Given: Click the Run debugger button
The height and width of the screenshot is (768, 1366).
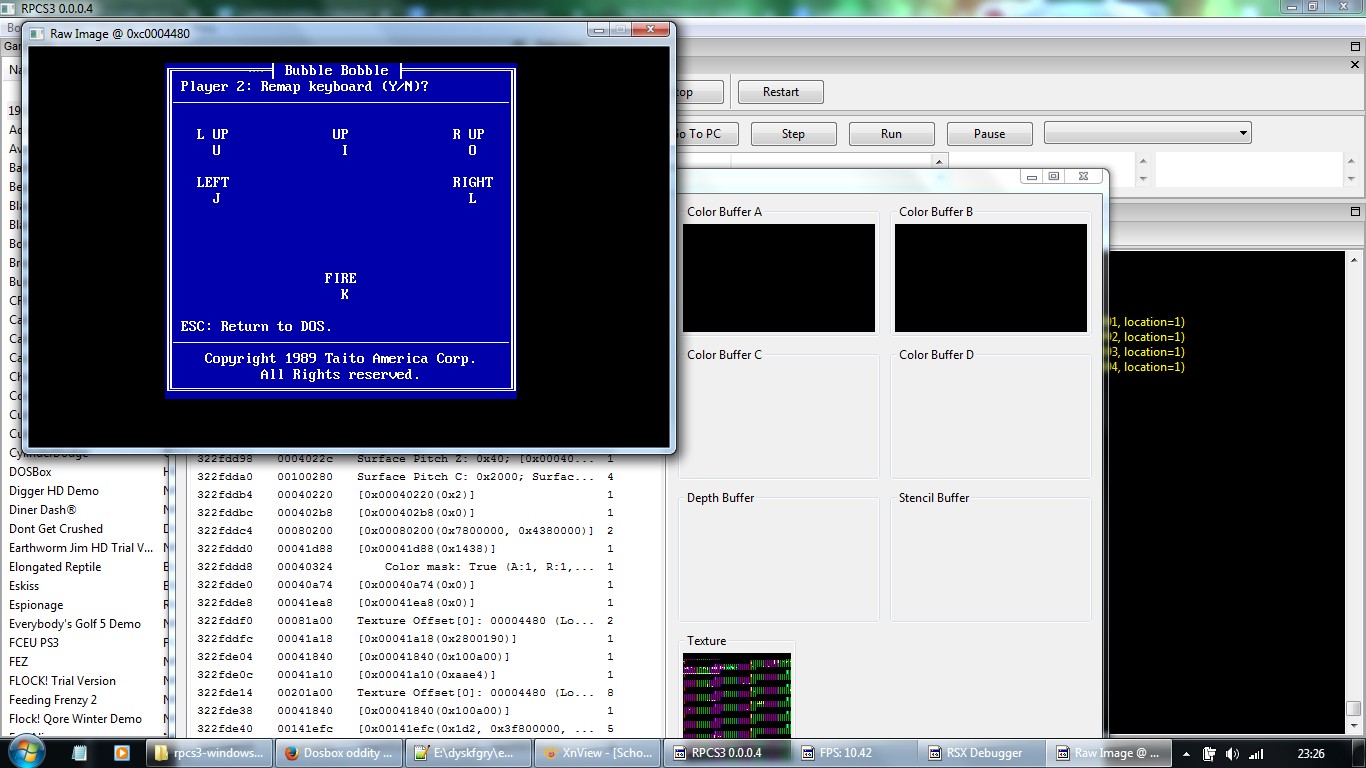Looking at the screenshot, I should point(891,134).
